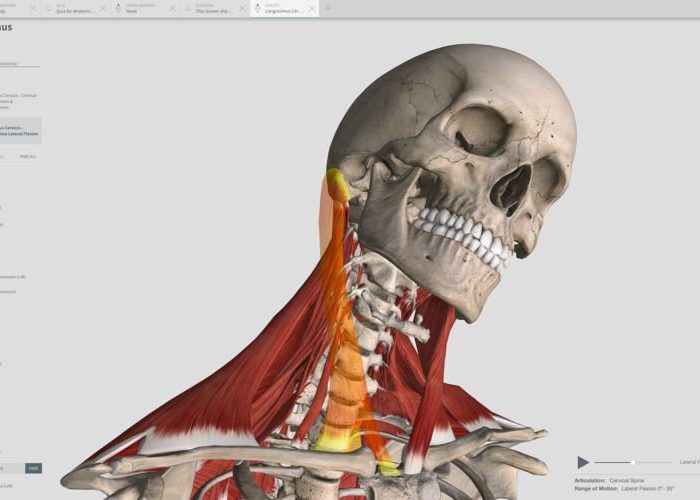Switch to the Quiz tab
Screen dimensions: 700x500
pyautogui.click(x=74, y=8)
